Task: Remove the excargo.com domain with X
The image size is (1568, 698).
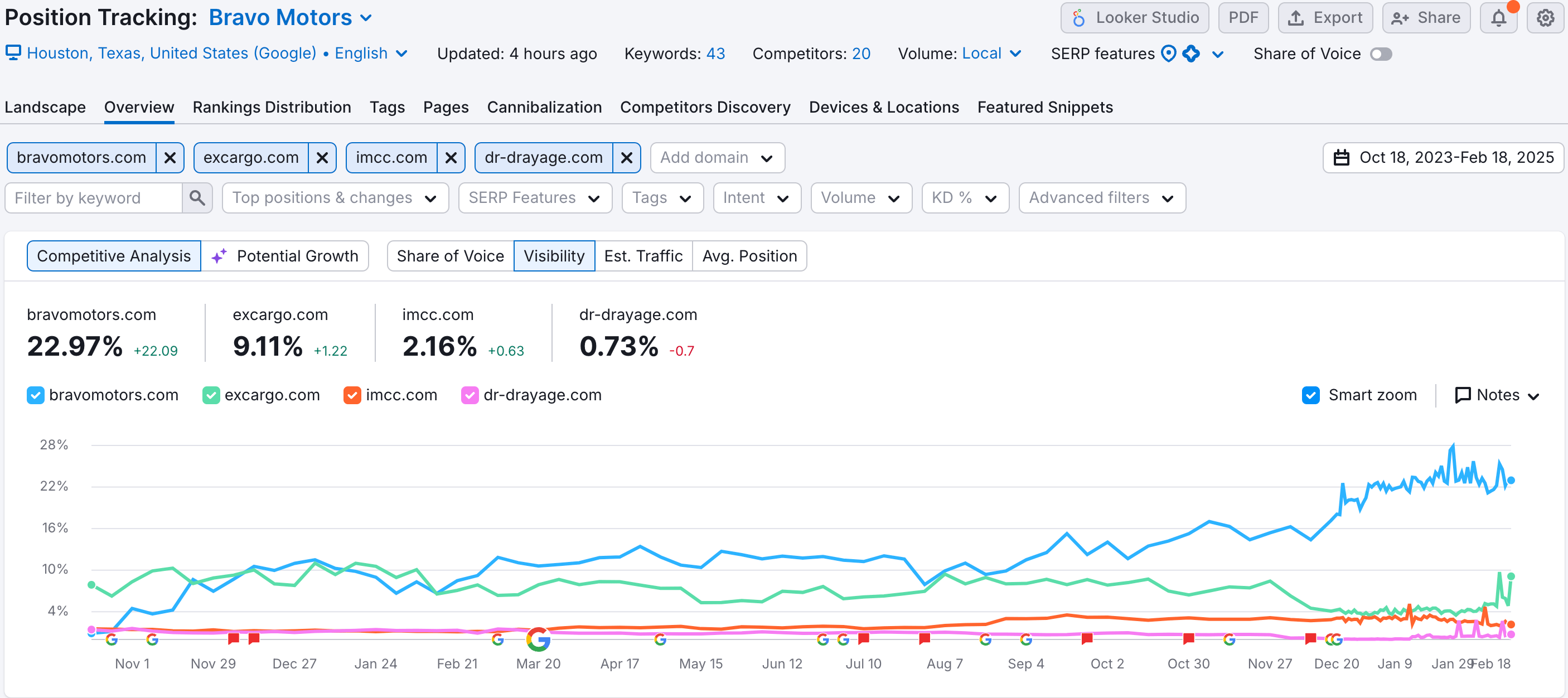Action: [322, 158]
